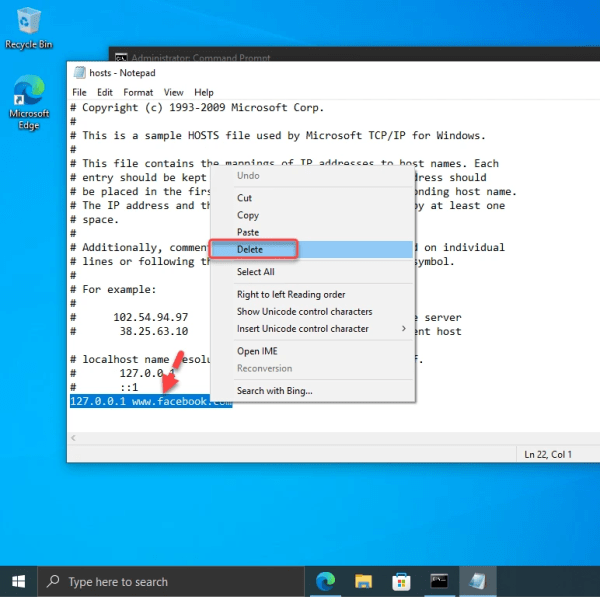This screenshot has height=600, width=600.
Task: Click the search magnifier icon in taskbar
Action: coord(53,581)
